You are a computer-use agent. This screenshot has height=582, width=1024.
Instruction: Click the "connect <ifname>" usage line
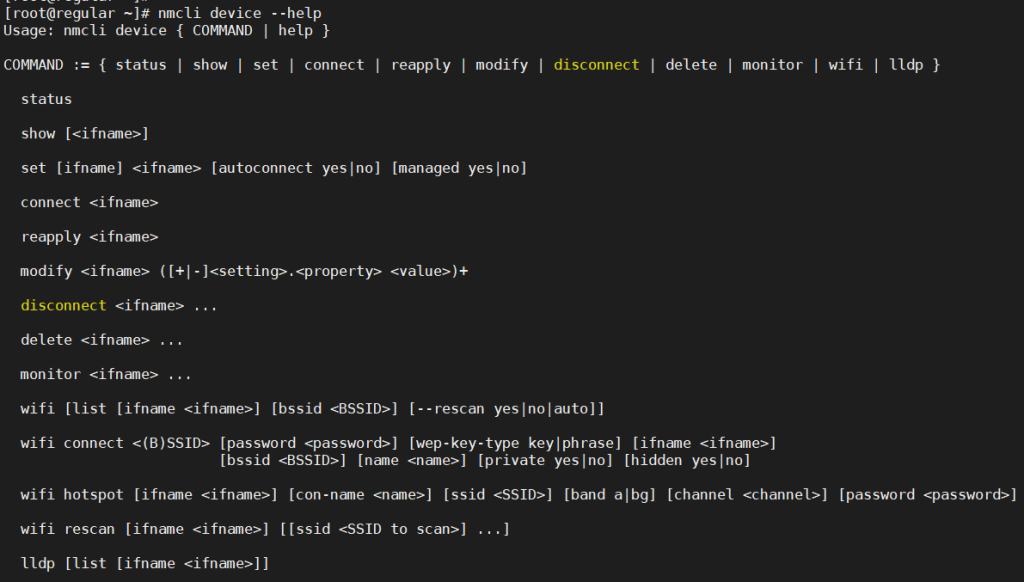(x=89, y=202)
